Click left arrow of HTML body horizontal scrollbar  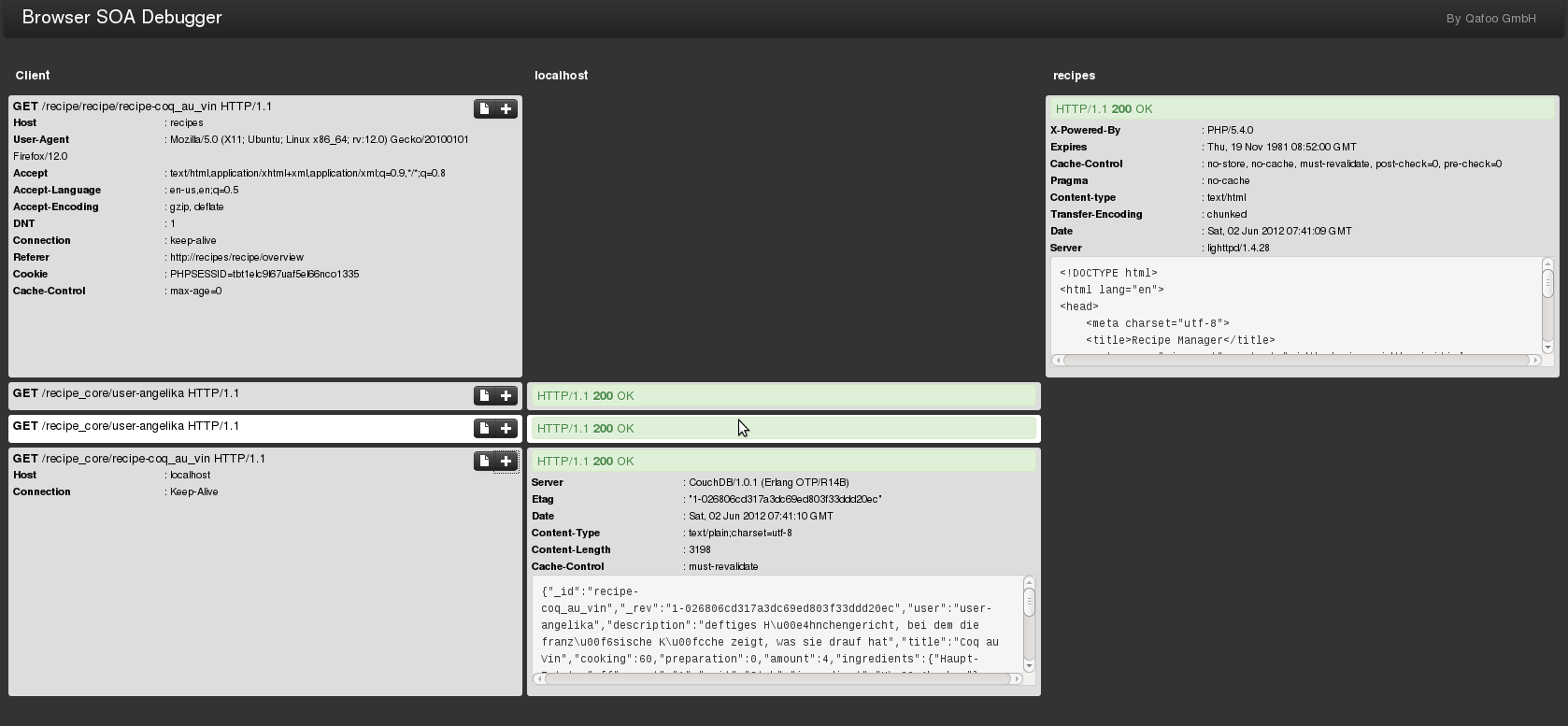[x=1057, y=360]
